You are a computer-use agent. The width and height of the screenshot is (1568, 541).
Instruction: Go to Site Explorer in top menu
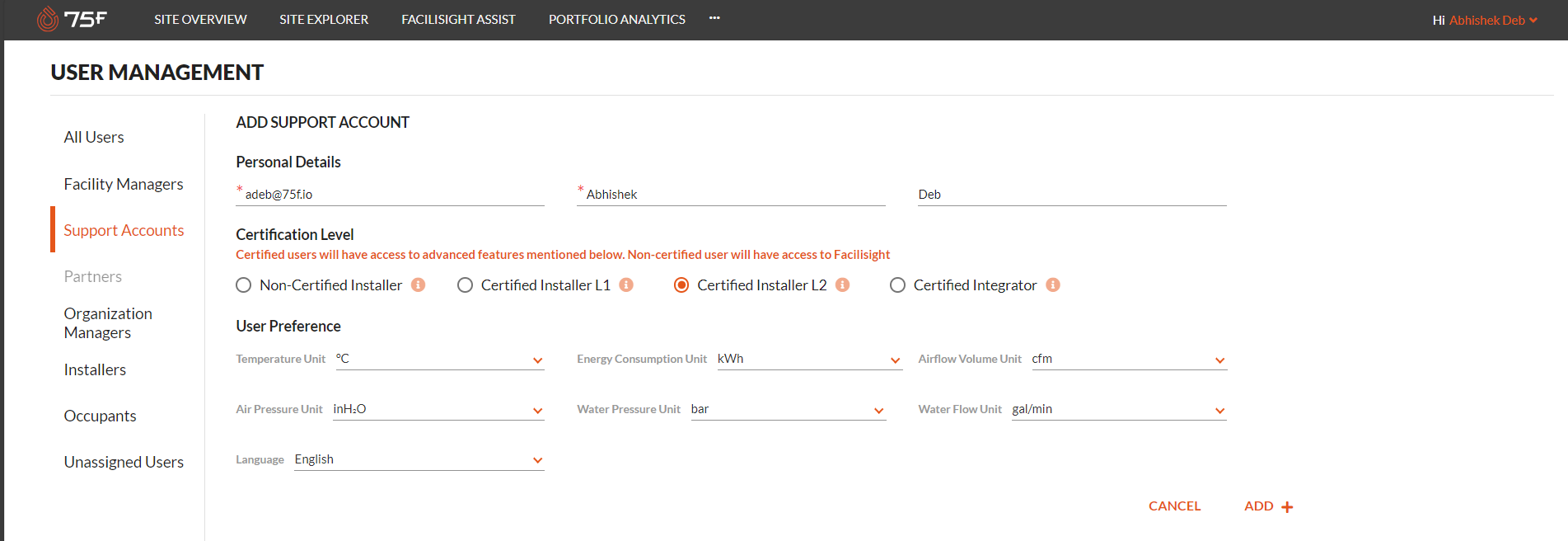[324, 19]
